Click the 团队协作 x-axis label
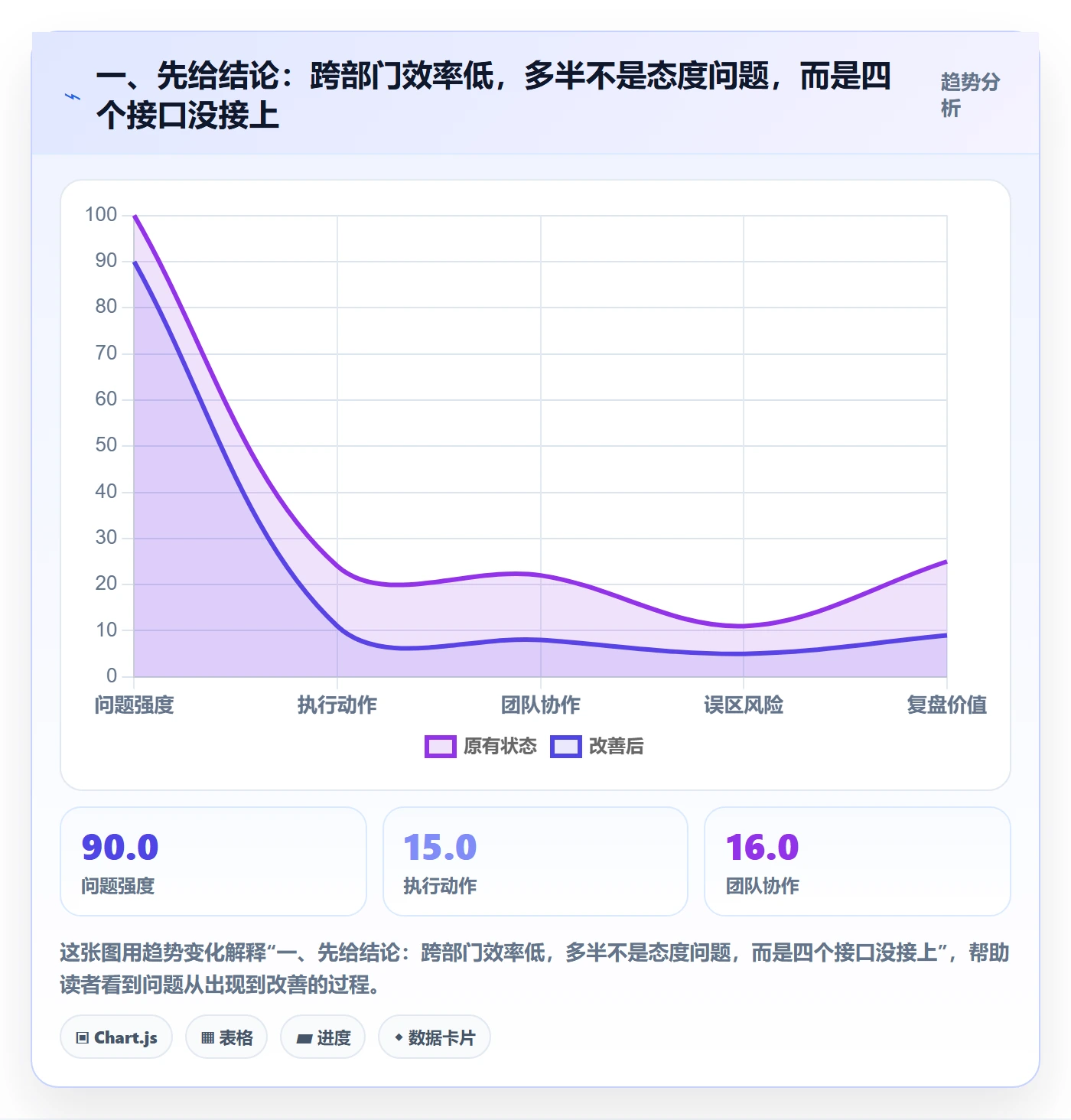1071x1120 pixels. [x=541, y=705]
